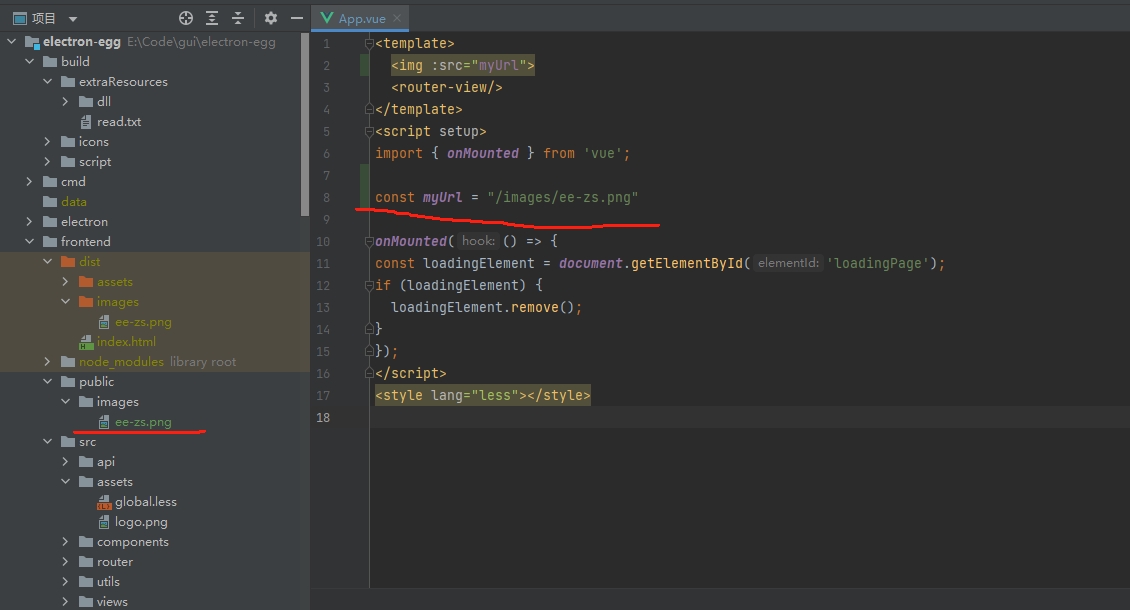Select the utils folder name in tree
Viewport: 1130px width, 610px height.
click(x=108, y=582)
